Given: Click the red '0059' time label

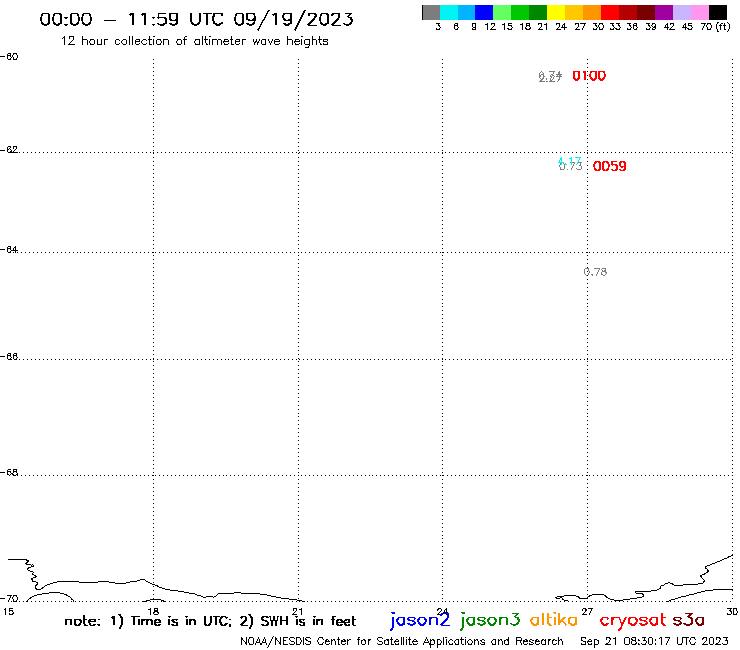Looking at the screenshot, I should [609, 166].
